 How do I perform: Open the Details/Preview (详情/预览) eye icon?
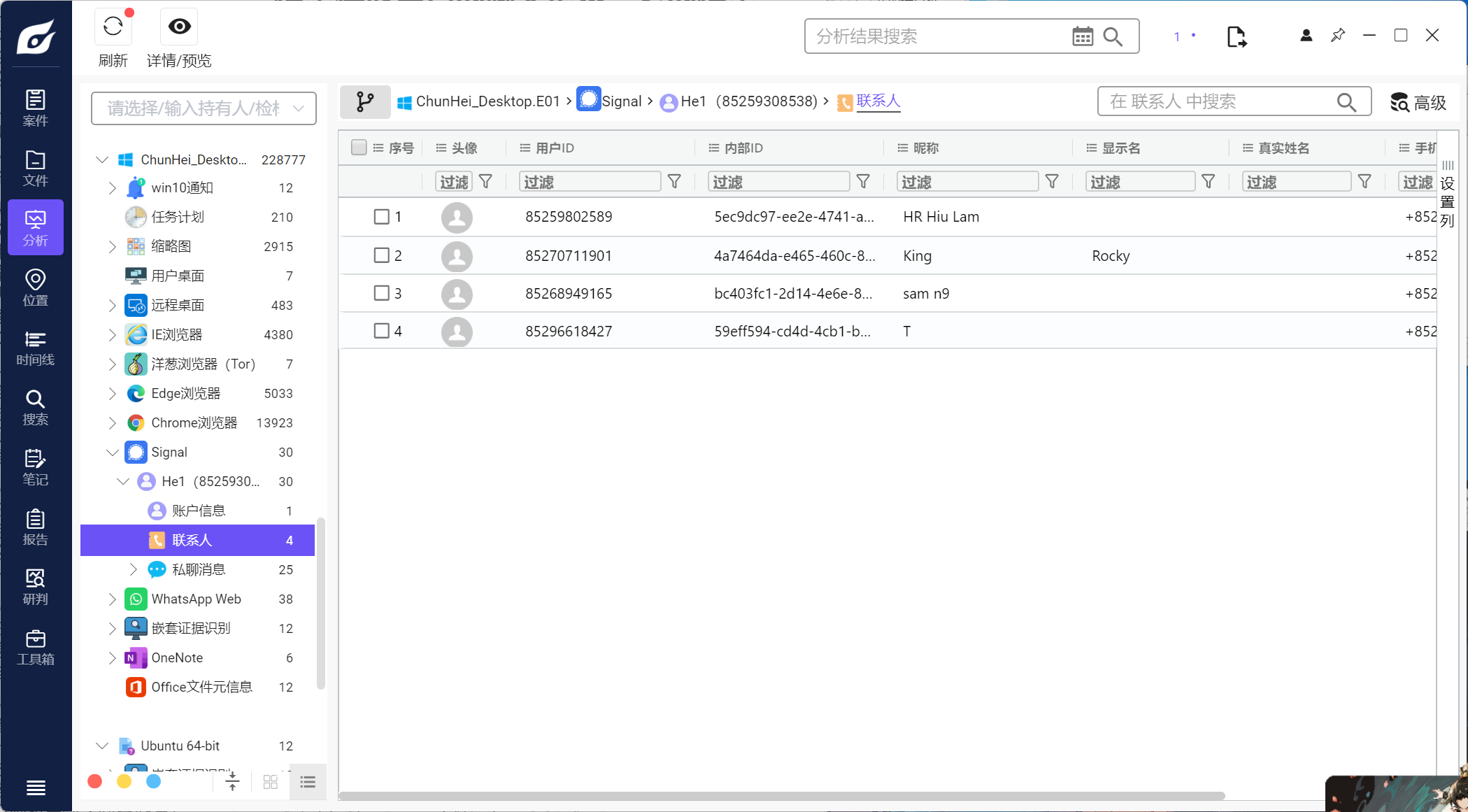tap(179, 27)
